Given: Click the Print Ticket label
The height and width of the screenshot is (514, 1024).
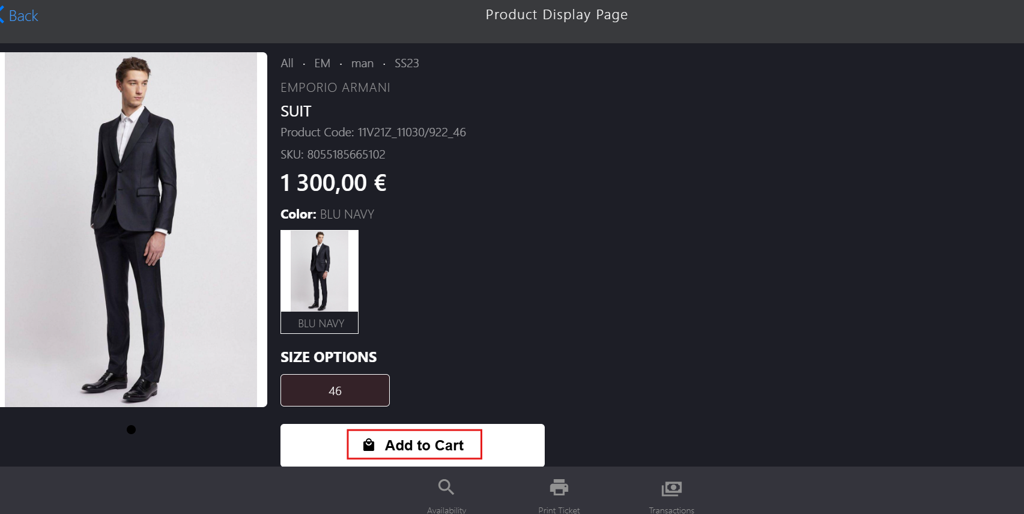Looking at the screenshot, I should [x=559, y=510].
